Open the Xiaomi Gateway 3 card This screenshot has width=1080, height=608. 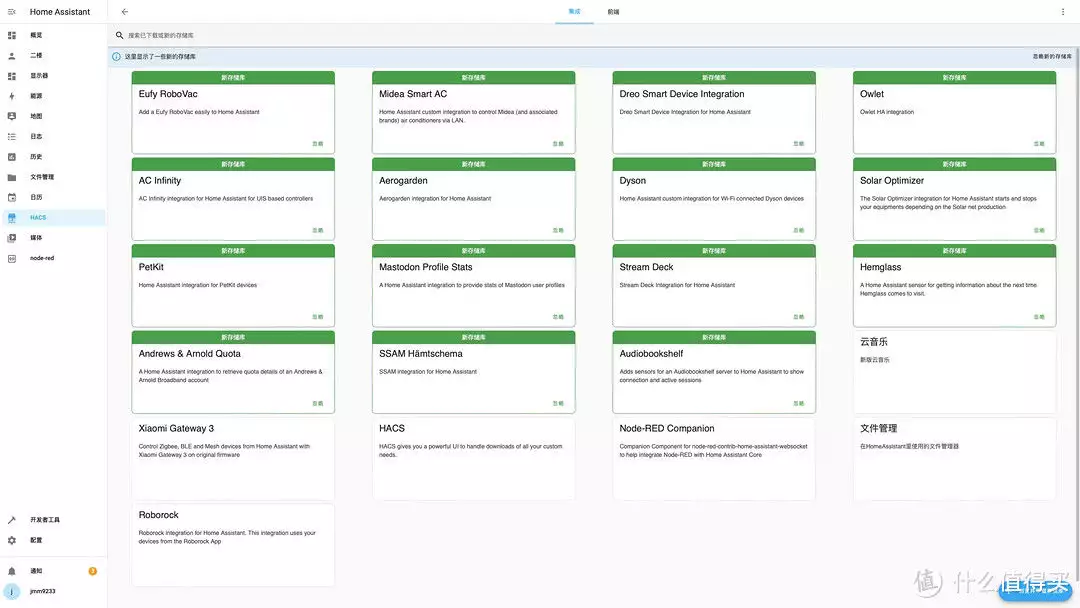[233, 459]
